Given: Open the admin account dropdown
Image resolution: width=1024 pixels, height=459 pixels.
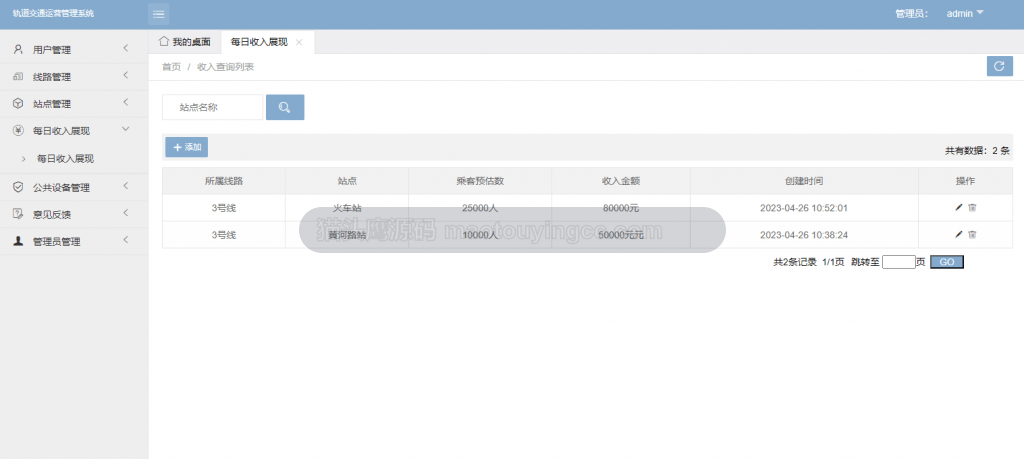Looking at the screenshot, I should click(x=965, y=14).
